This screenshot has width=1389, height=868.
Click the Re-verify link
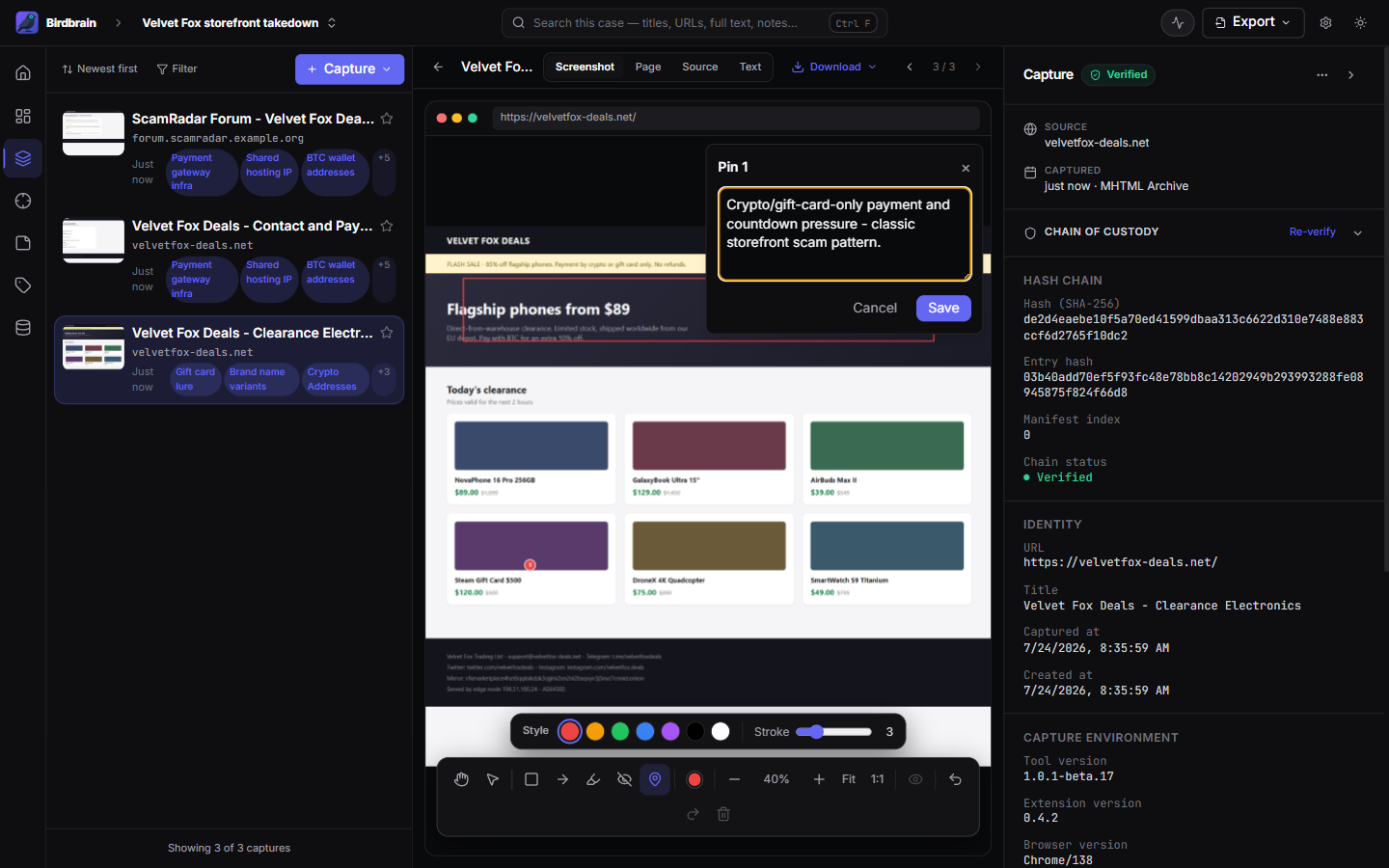tap(1312, 232)
